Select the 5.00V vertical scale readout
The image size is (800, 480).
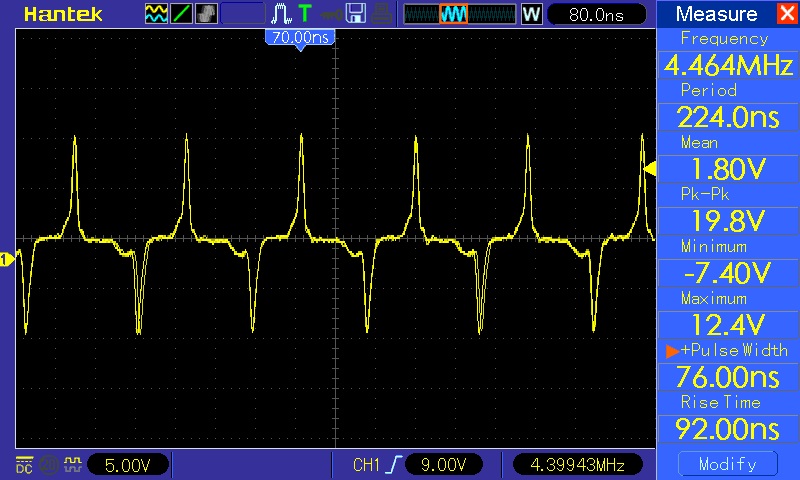(x=128, y=465)
